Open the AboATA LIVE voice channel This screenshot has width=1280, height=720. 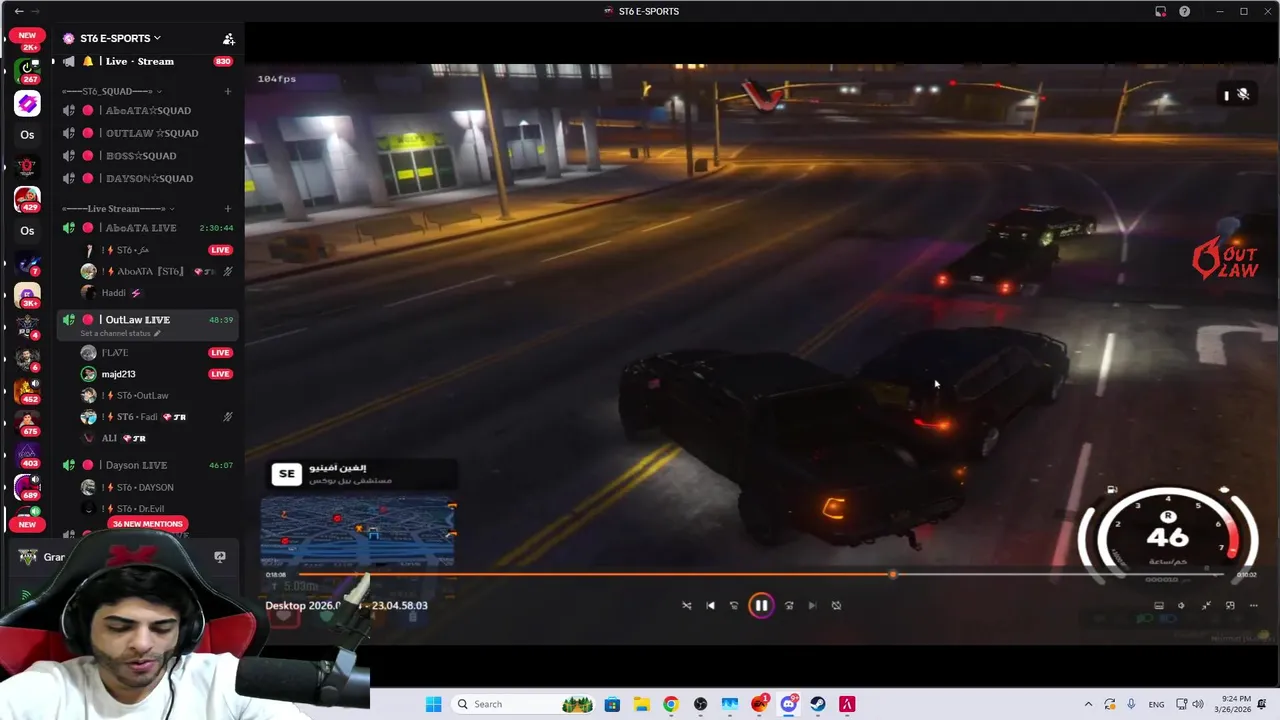tap(146, 228)
